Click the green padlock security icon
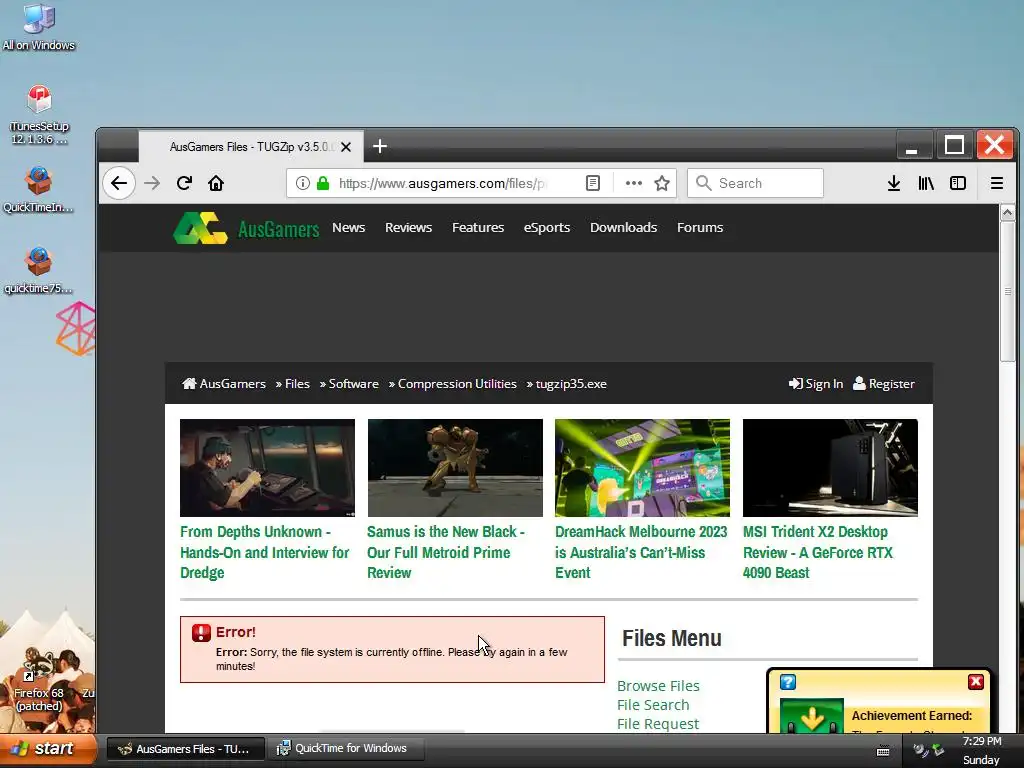Viewport: 1024px width, 768px height. (323, 183)
